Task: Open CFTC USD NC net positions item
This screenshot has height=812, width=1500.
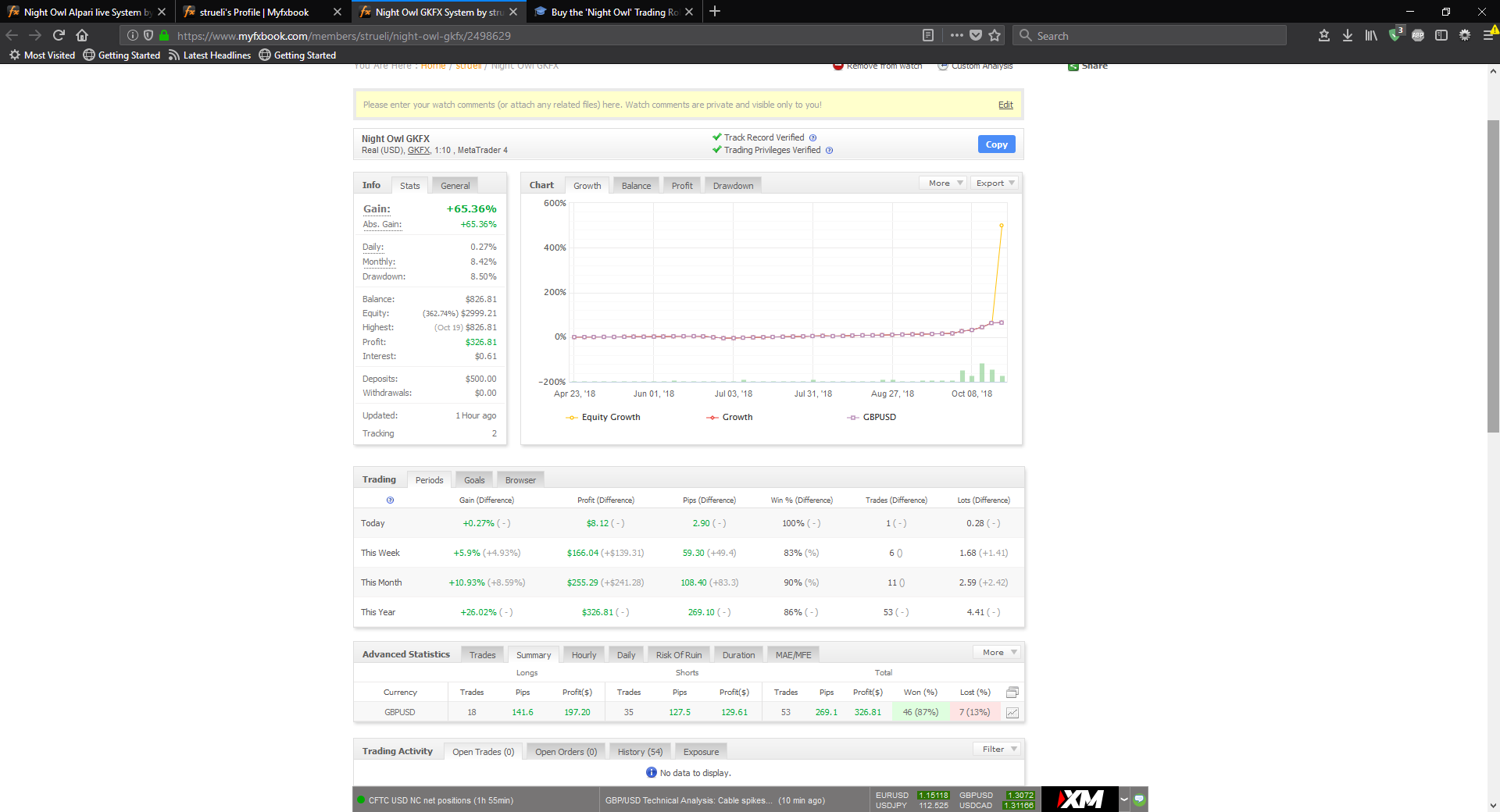Action: click(441, 800)
